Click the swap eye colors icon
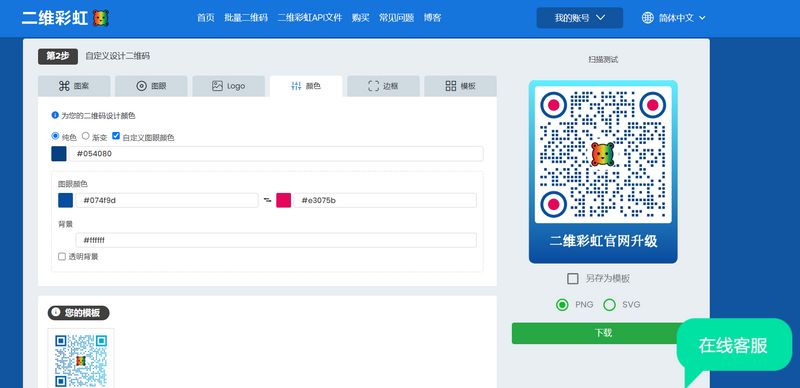Screen dimensions: 800x388 pos(267,201)
